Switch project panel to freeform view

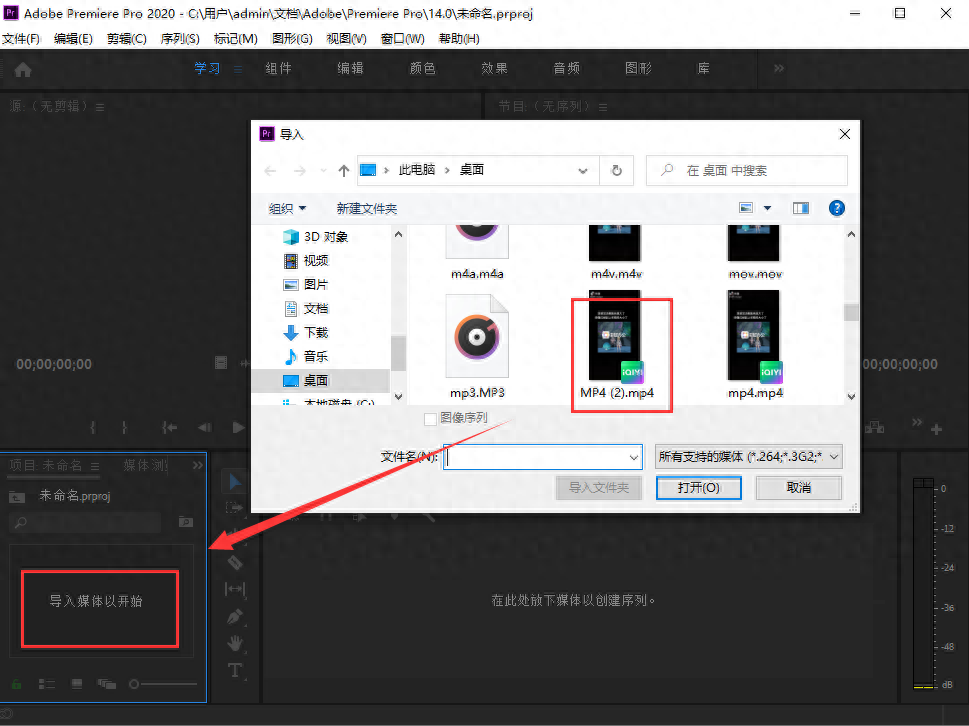pyautogui.click(x=106, y=684)
